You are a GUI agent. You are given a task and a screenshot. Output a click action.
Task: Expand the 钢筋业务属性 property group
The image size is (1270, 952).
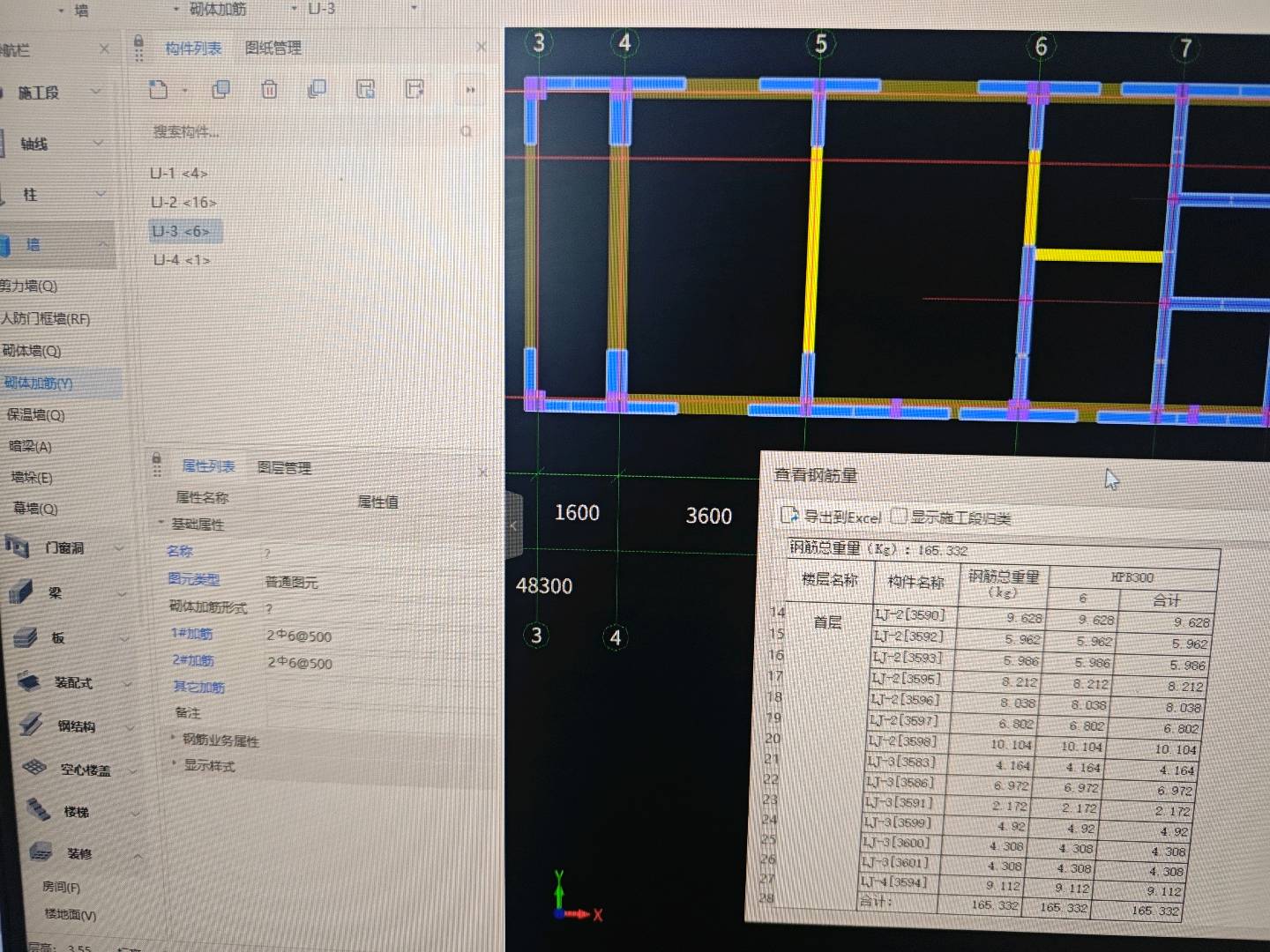point(172,737)
